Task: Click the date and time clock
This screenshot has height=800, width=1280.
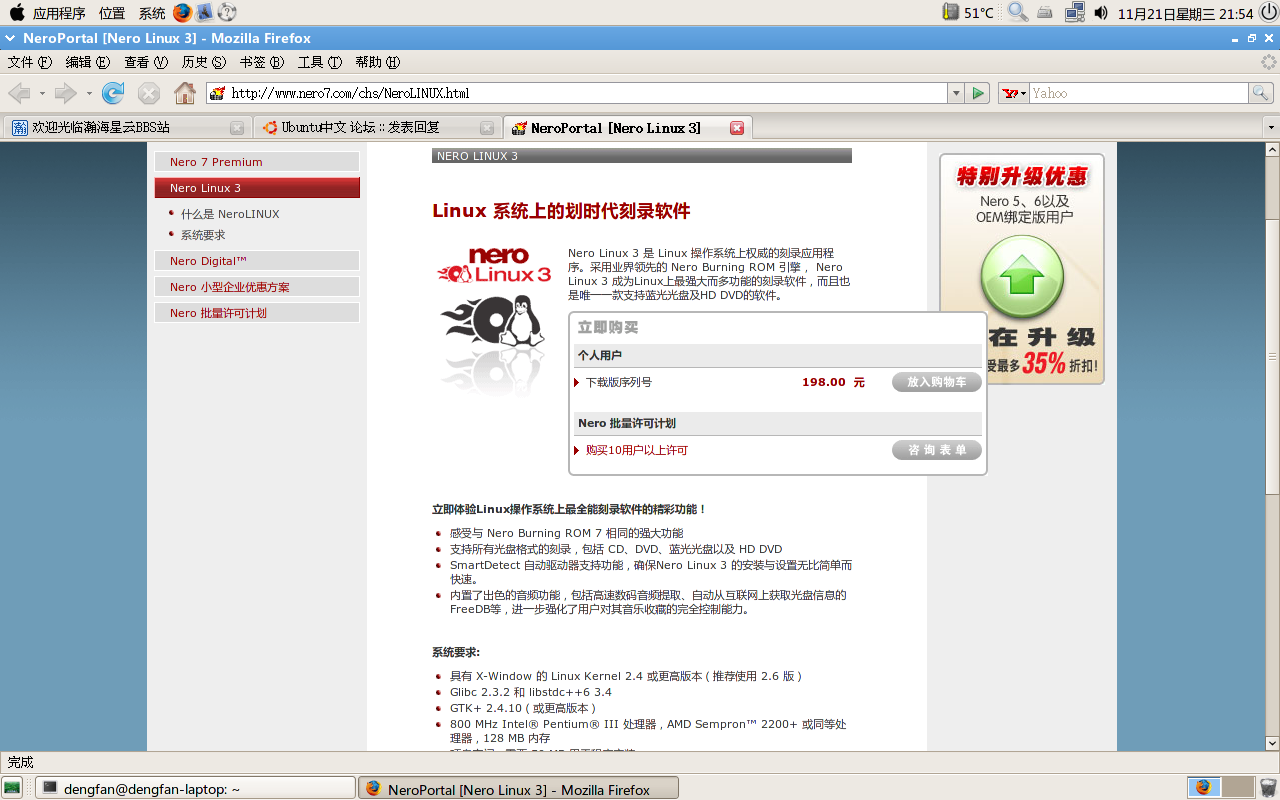Action: coord(1185,13)
